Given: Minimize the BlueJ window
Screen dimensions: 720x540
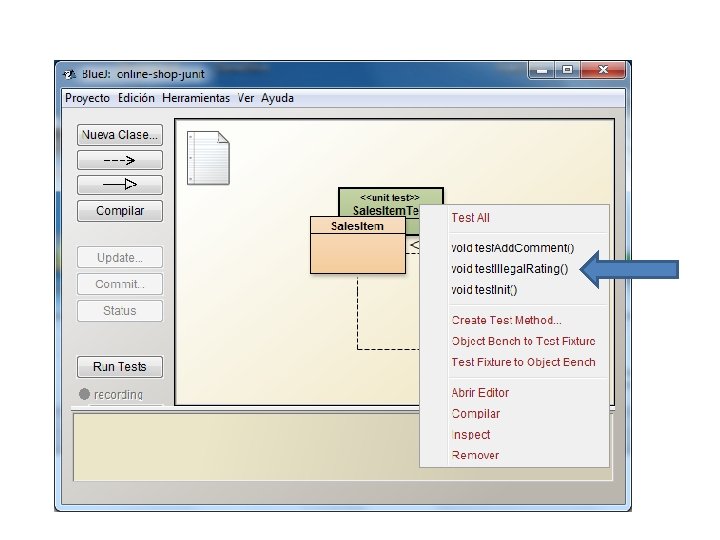Looking at the screenshot, I should pyautogui.click(x=542, y=70).
